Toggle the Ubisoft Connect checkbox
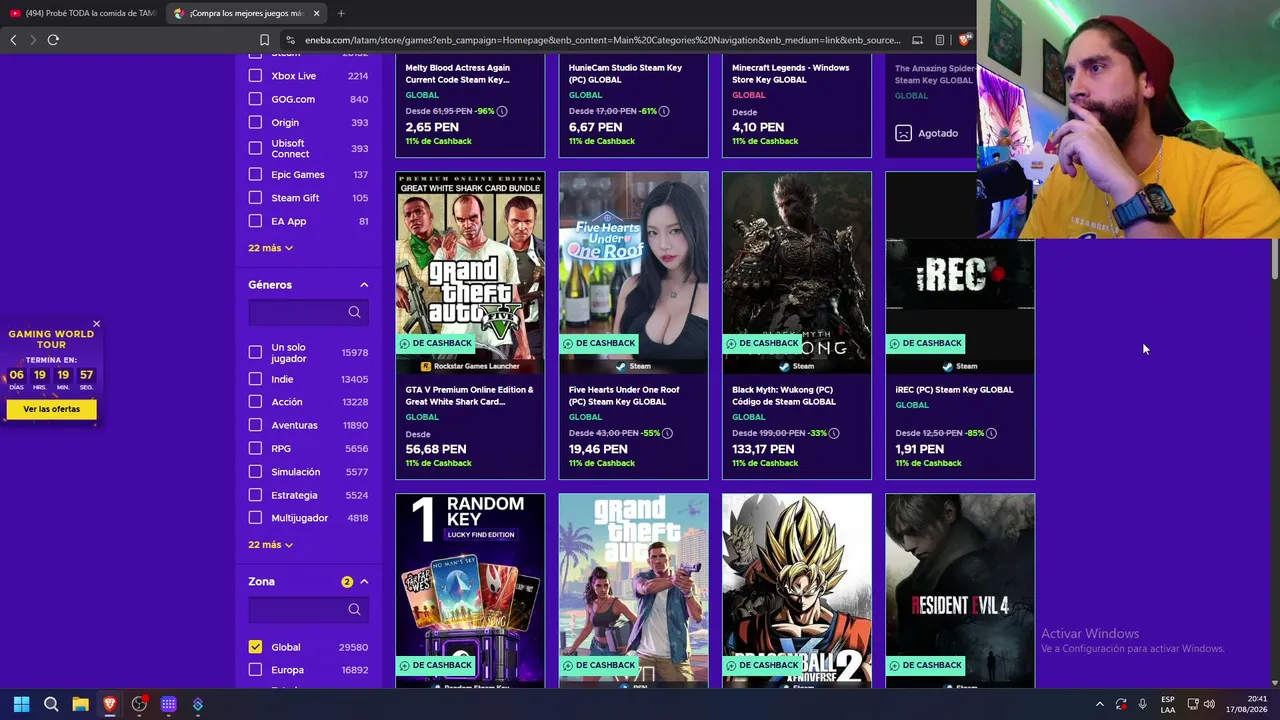The height and width of the screenshot is (720, 1280). [255, 148]
